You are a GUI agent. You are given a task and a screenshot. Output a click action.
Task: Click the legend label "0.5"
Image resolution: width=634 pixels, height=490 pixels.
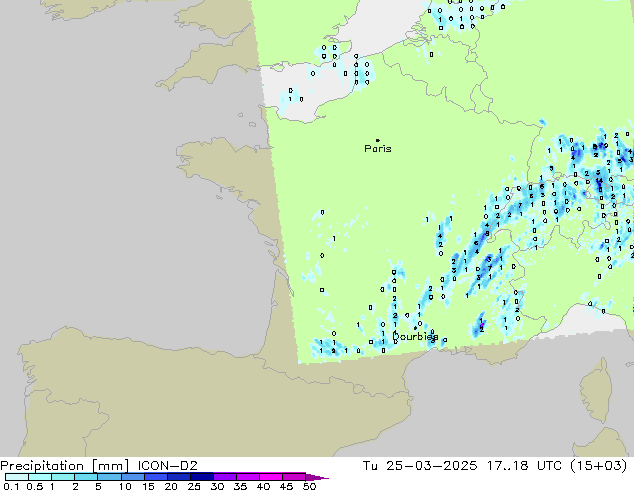click(x=35, y=486)
